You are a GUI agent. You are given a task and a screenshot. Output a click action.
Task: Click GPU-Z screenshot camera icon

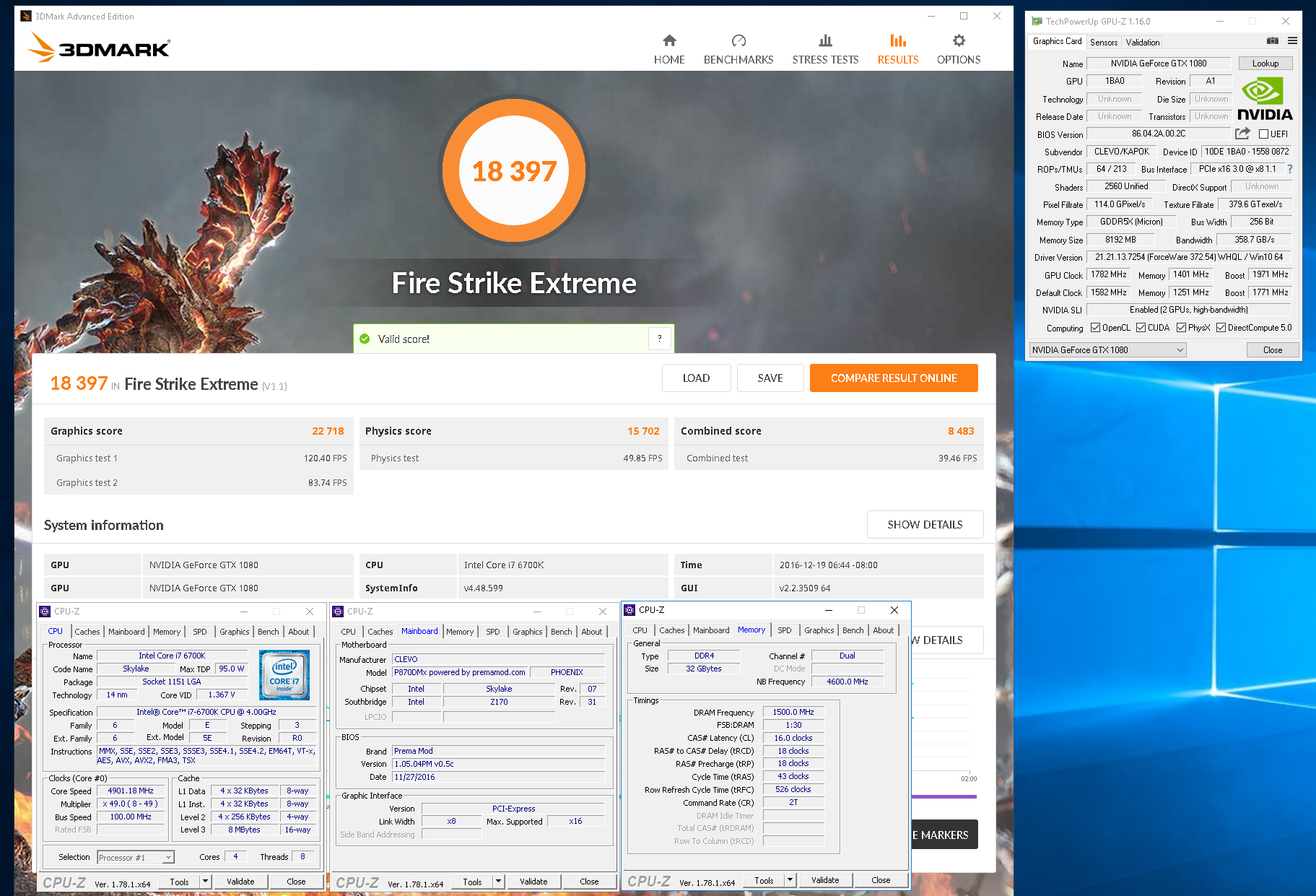[1273, 41]
